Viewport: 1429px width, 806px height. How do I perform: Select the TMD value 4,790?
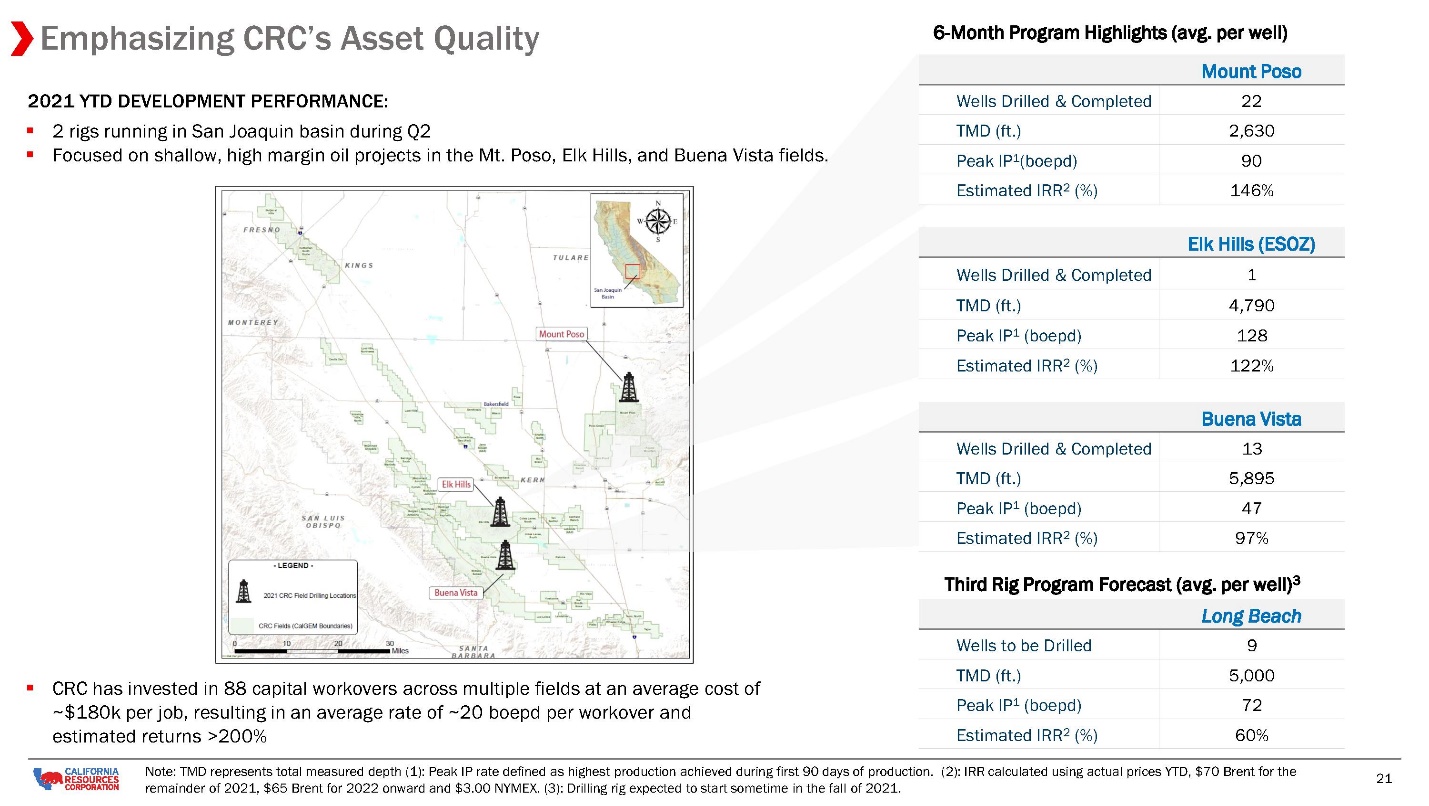(1251, 305)
